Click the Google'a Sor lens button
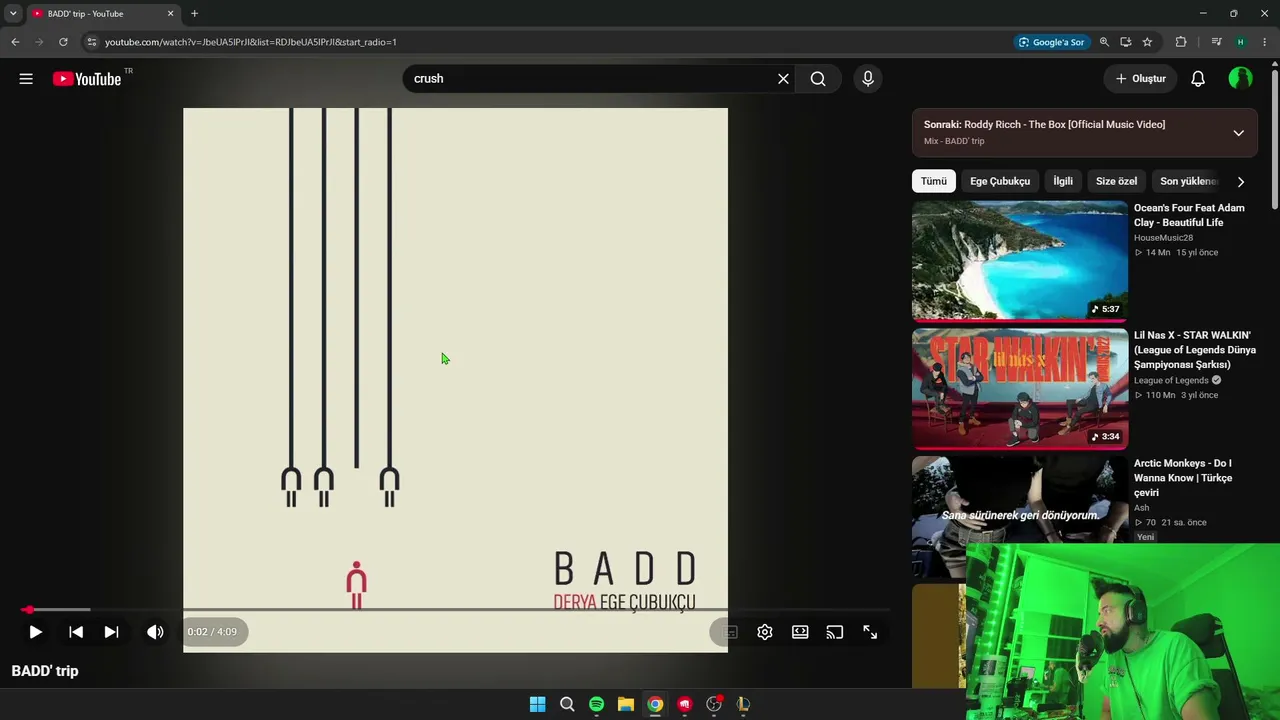This screenshot has width=1280, height=720. [1051, 42]
